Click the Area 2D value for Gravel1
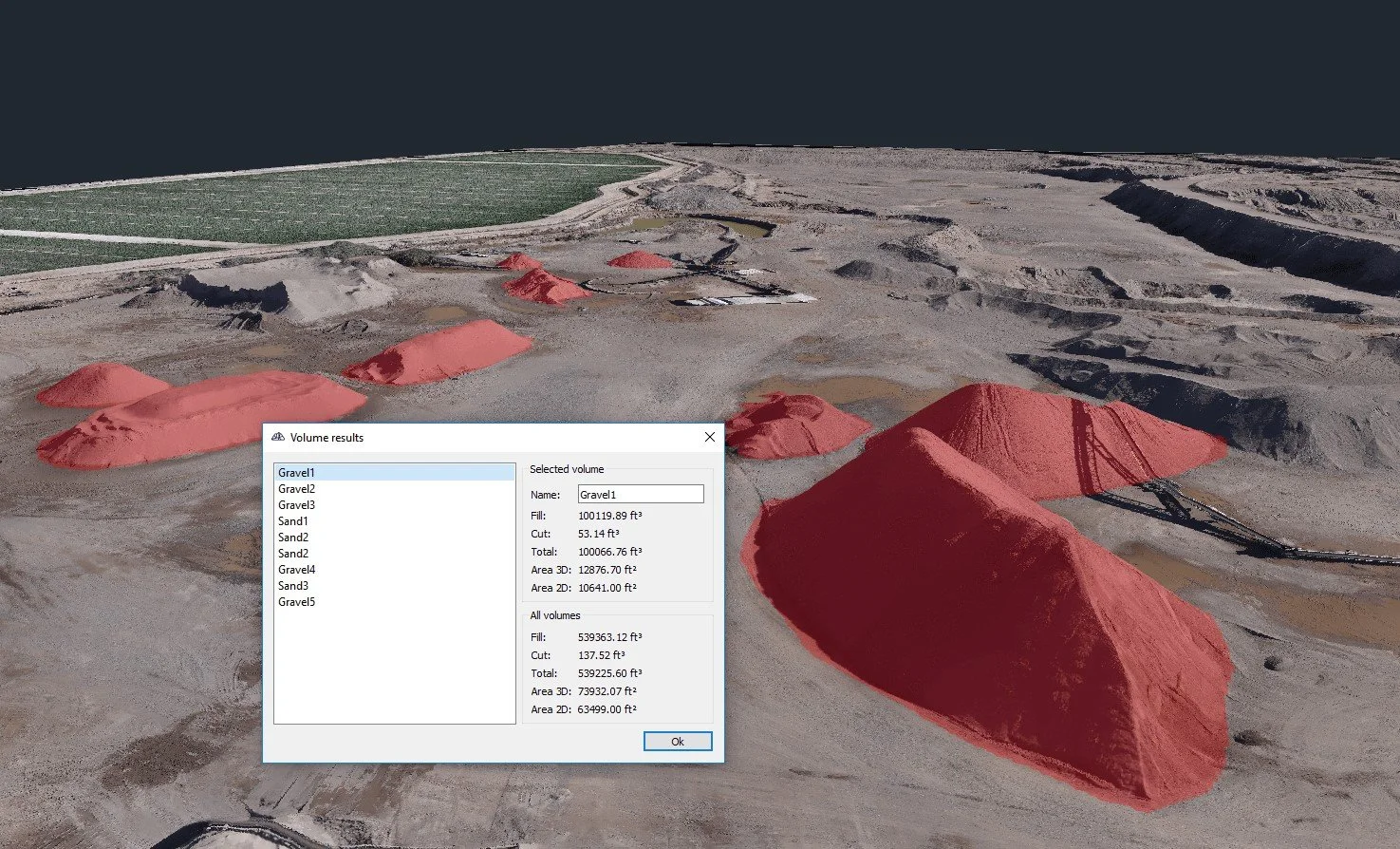The image size is (1400, 849). click(607, 588)
